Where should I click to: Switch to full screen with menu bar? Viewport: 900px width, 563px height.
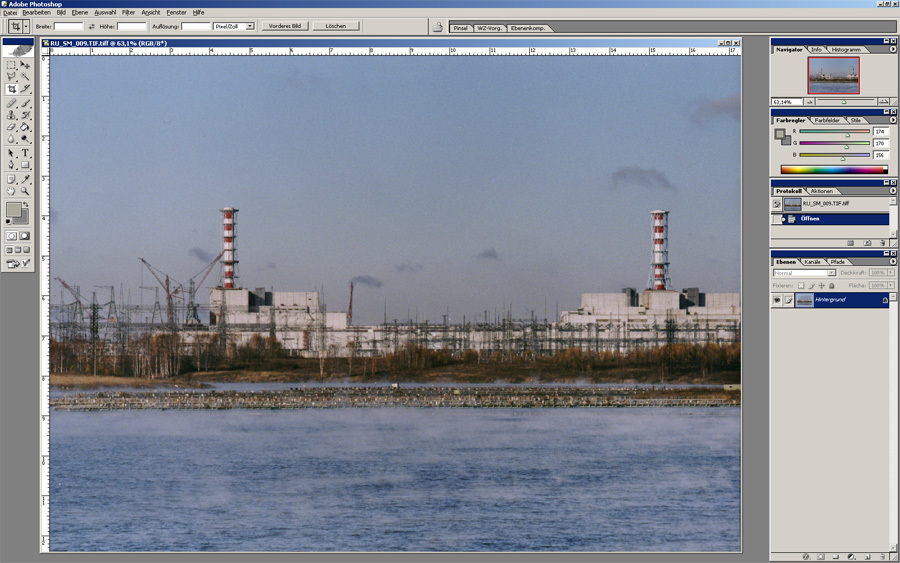point(18,250)
